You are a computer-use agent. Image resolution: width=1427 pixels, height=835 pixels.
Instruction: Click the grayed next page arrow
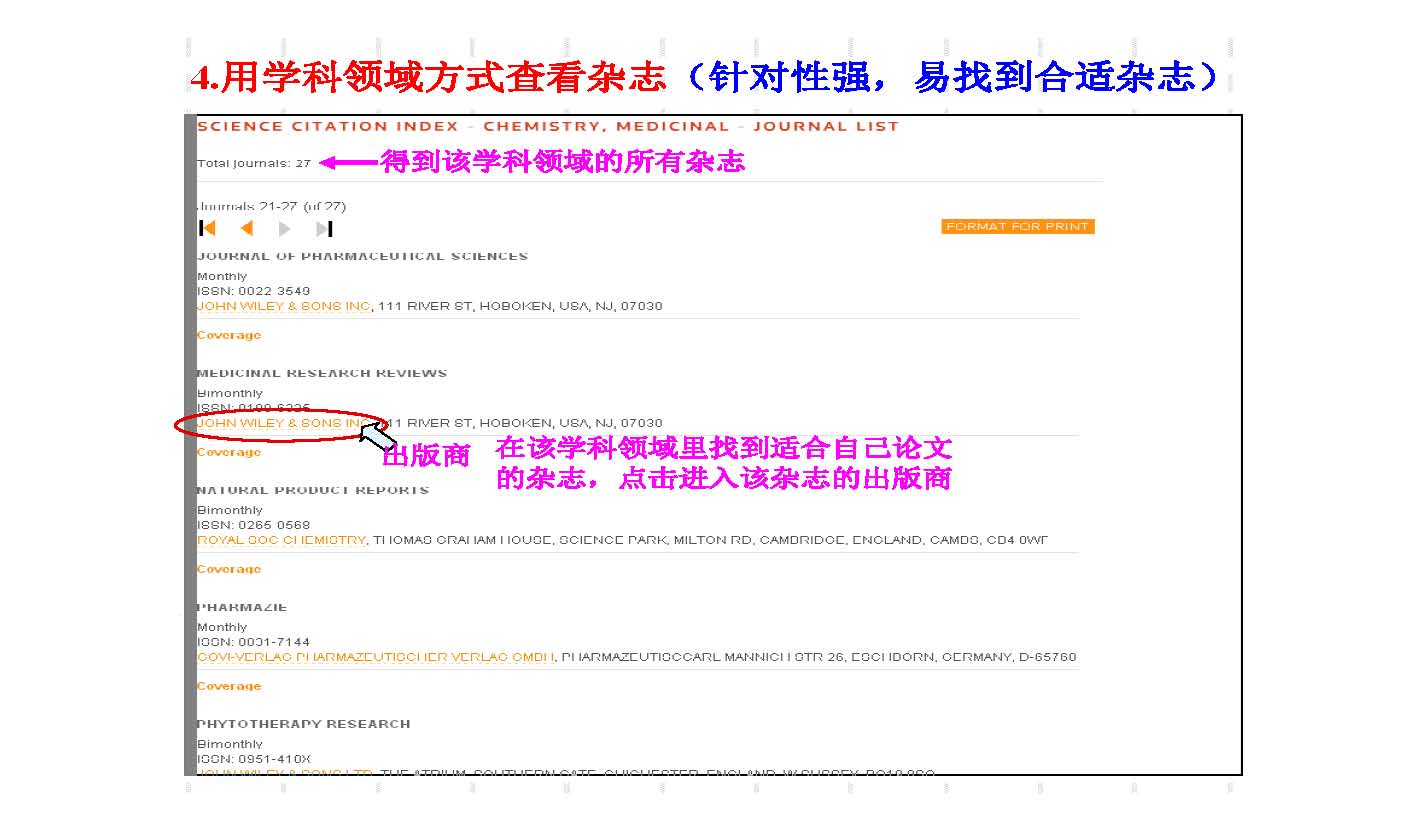(x=285, y=229)
